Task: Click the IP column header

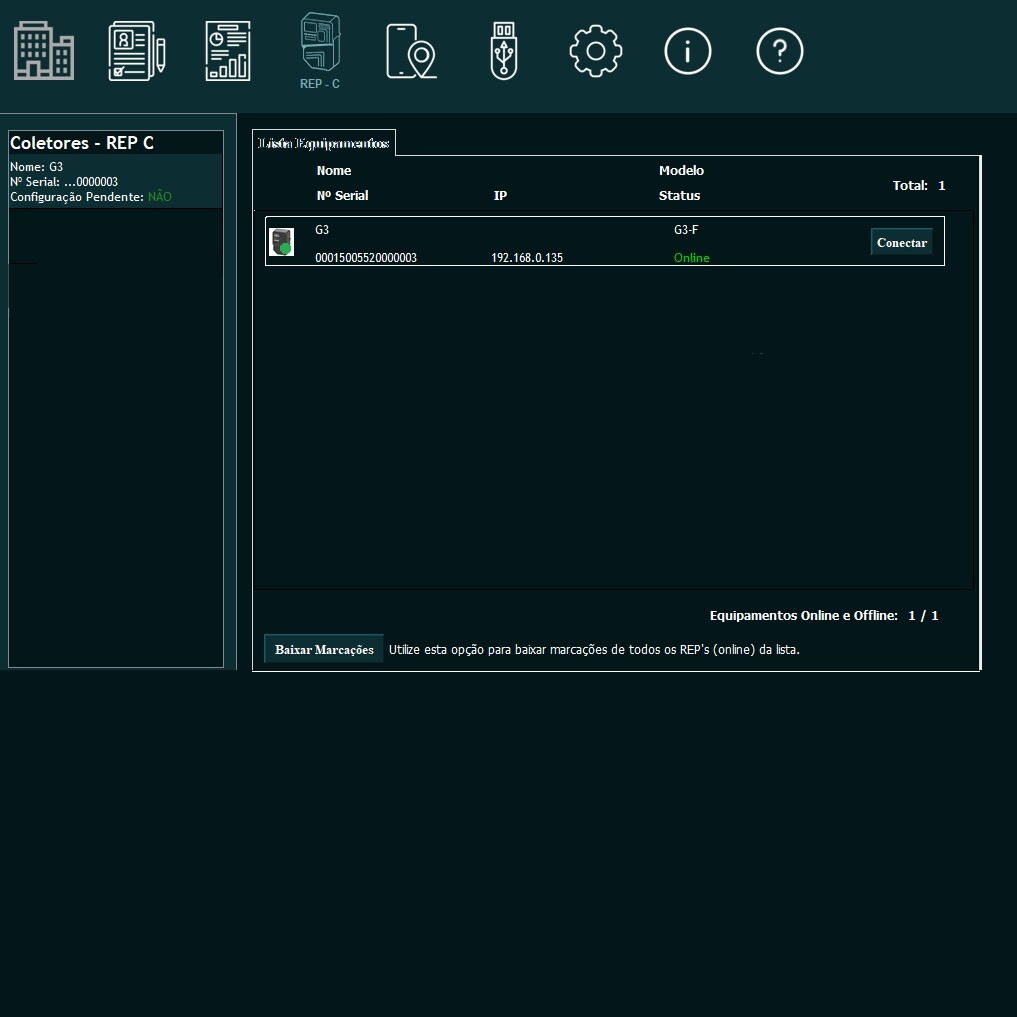Action: (x=500, y=196)
